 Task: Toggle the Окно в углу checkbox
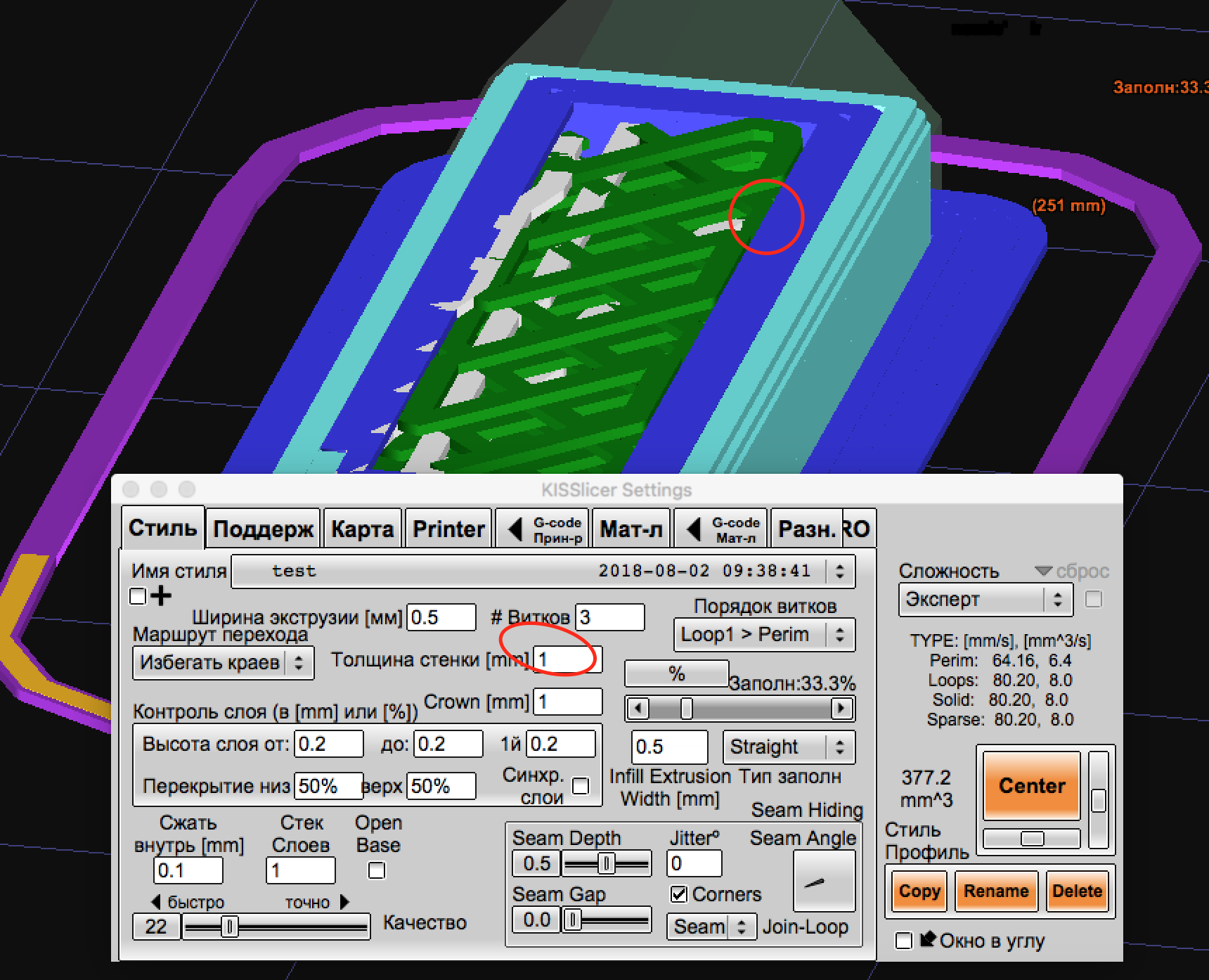[904, 941]
